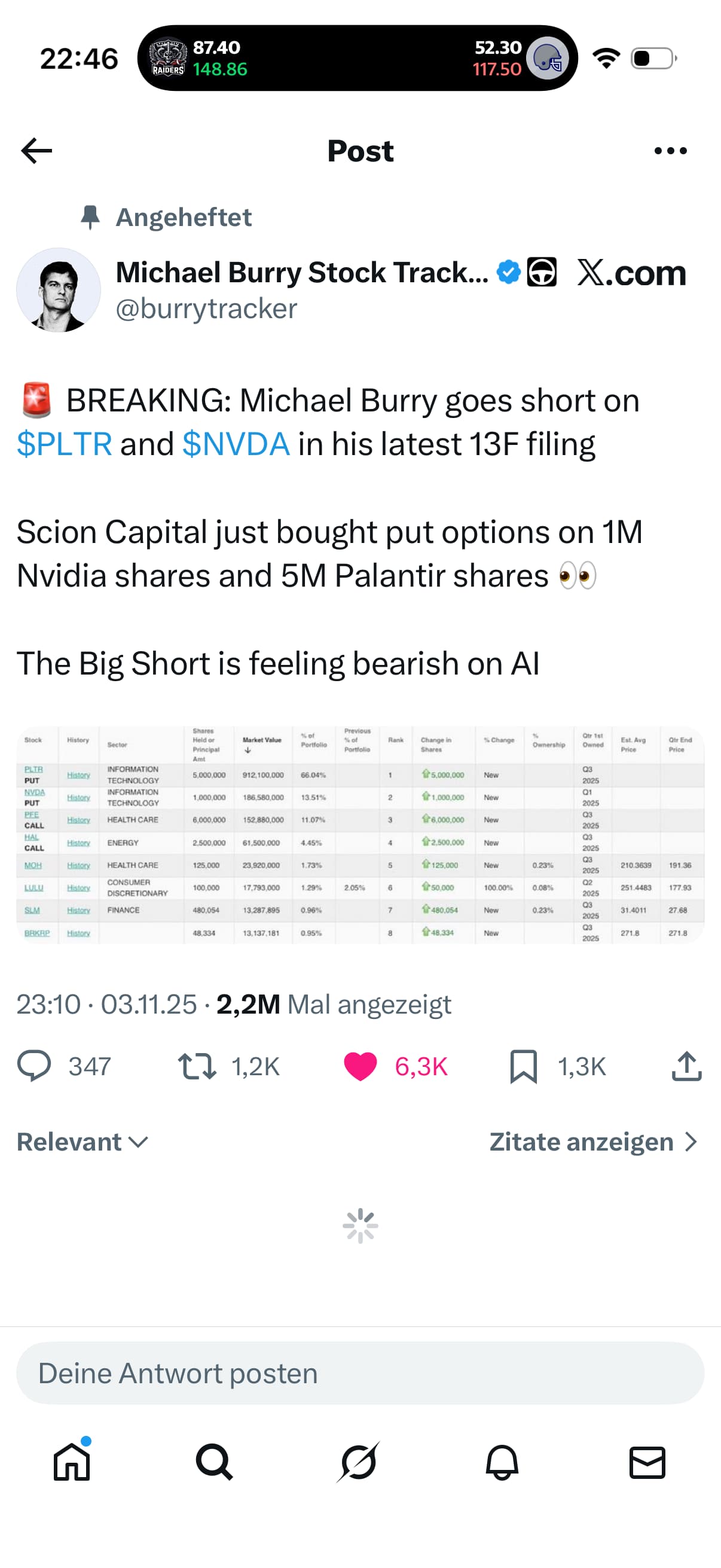Expand the Relevant sort dropdown
The height and width of the screenshot is (1568, 721).
click(82, 1142)
